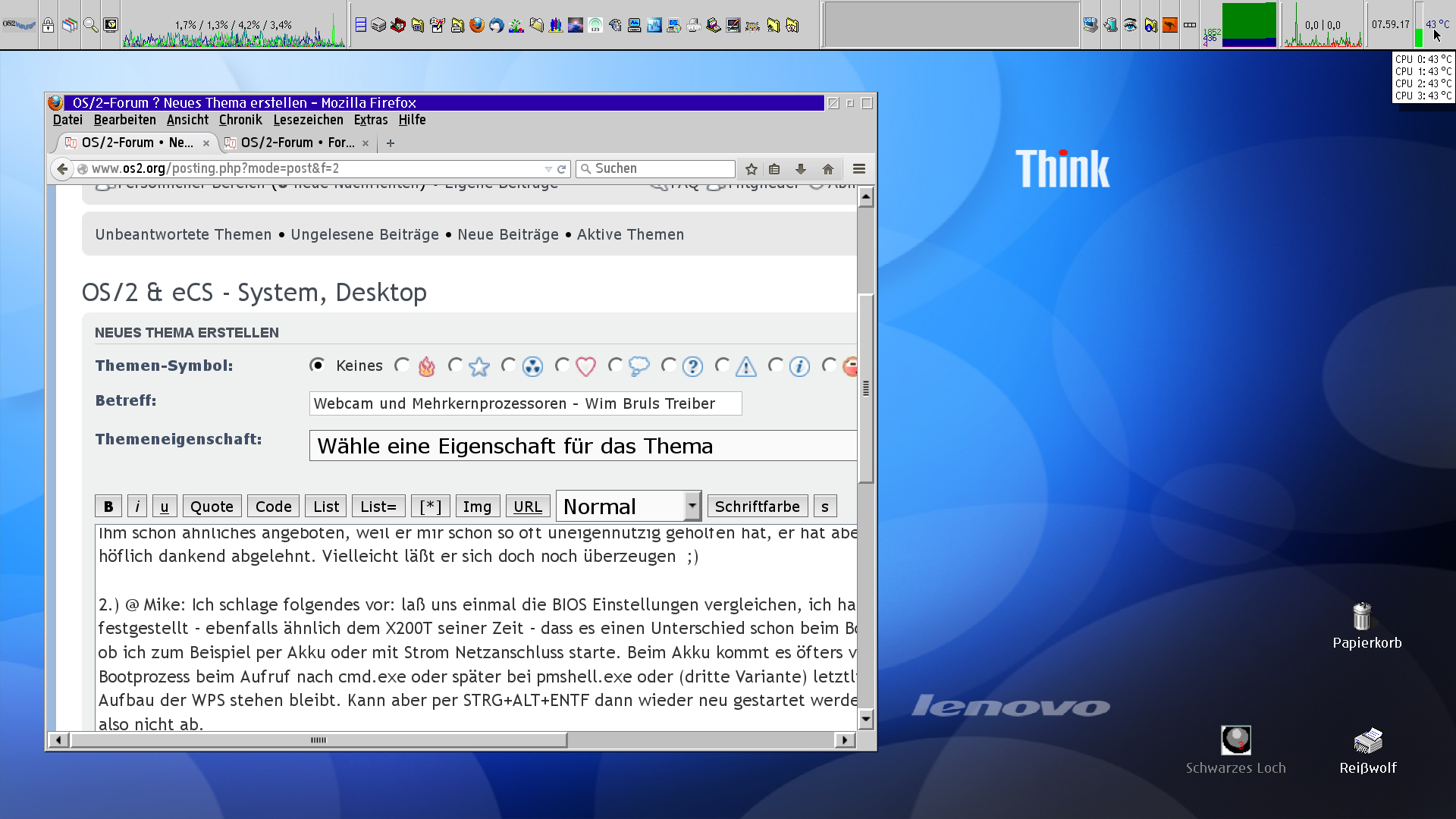Select the star topic symbol radio

point(455,366)
